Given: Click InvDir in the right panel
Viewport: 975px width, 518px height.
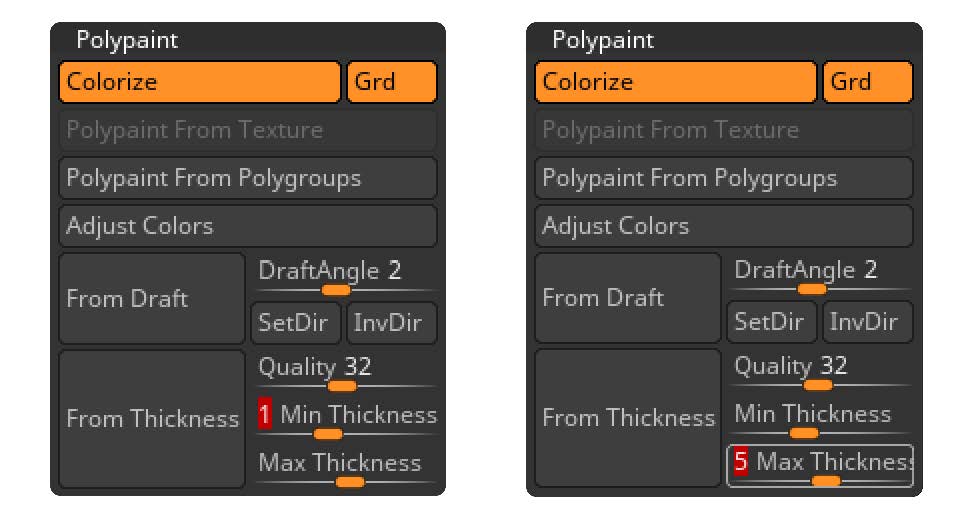Looking at the screenshot, I should [868, 323].
